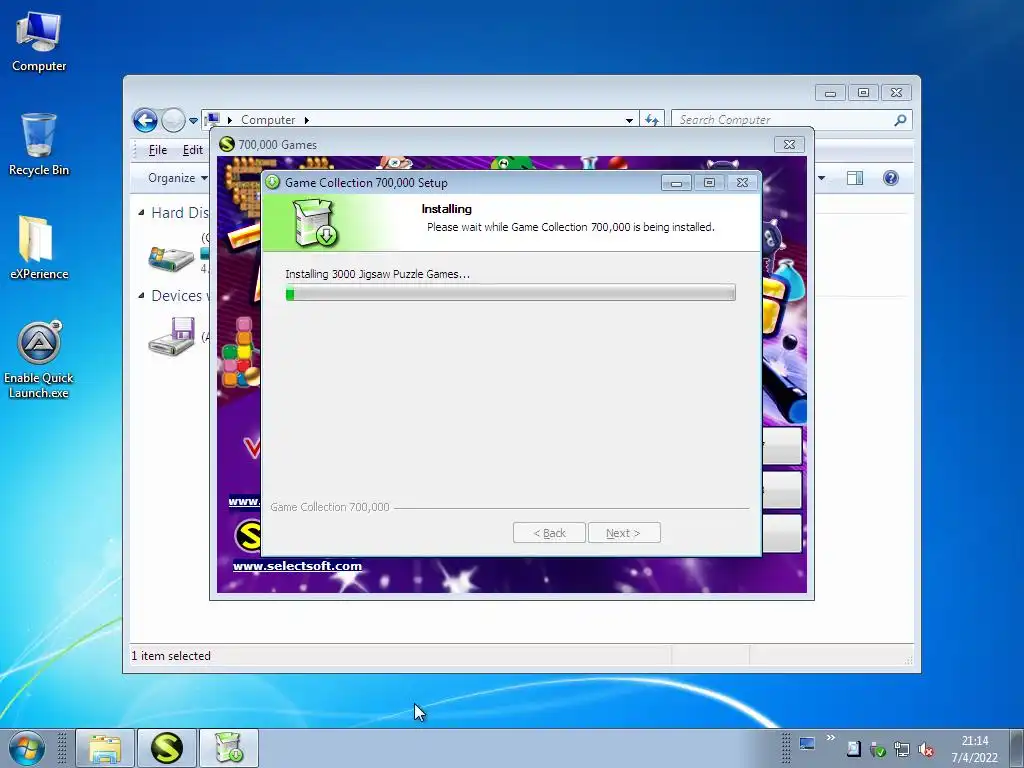This screenshot has width=1024, height=768.
Task: Click '1 item selected' status text
Action: 171,656
